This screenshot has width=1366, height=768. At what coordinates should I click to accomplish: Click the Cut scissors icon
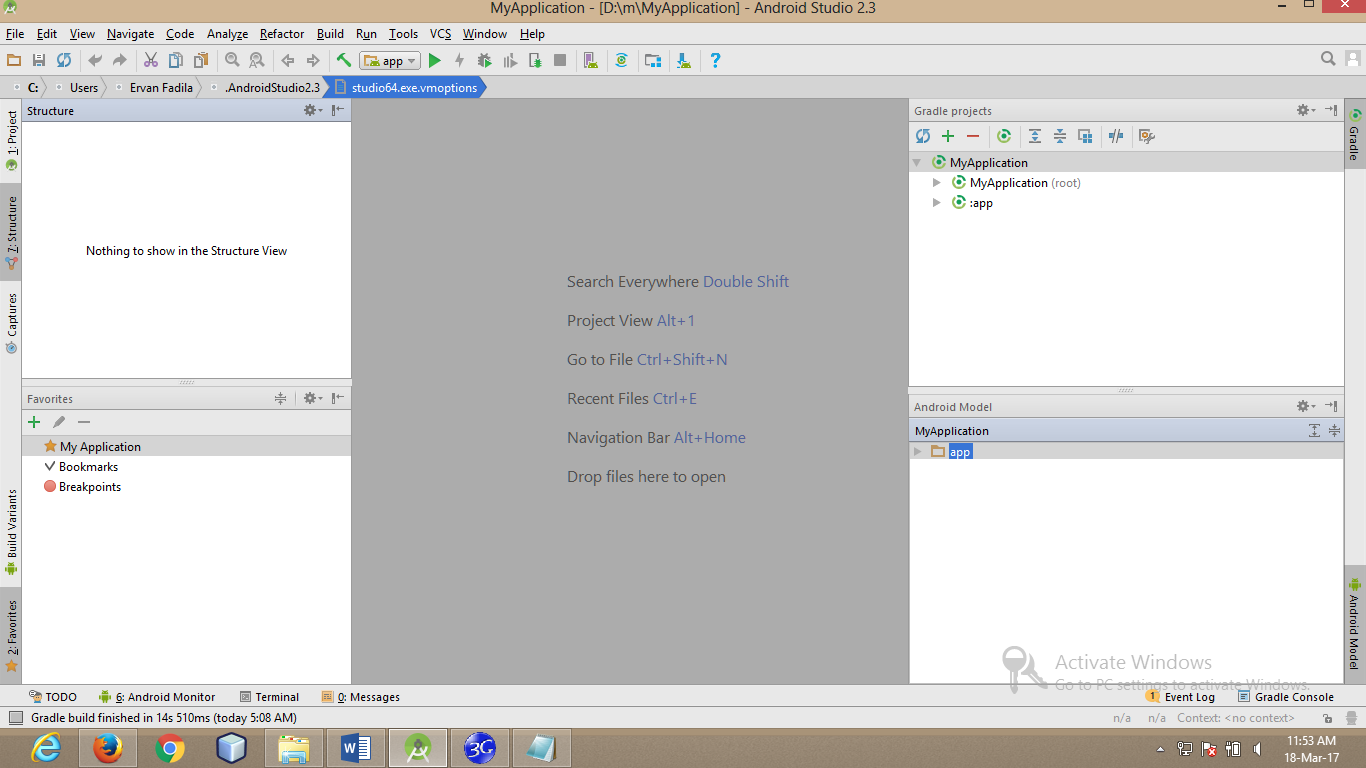click(x=151, y=60)
